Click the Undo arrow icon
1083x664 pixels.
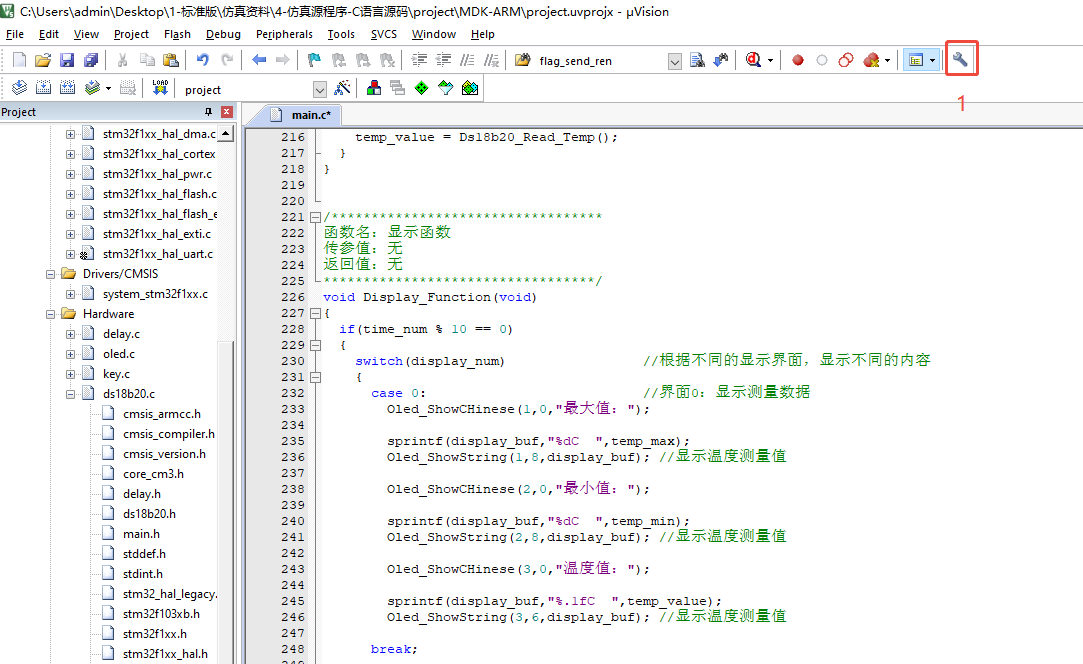pos(203,60)
